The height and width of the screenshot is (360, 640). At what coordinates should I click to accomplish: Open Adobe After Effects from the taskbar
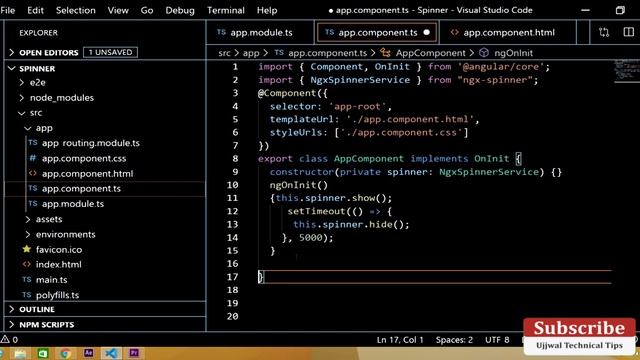(88, 353)
